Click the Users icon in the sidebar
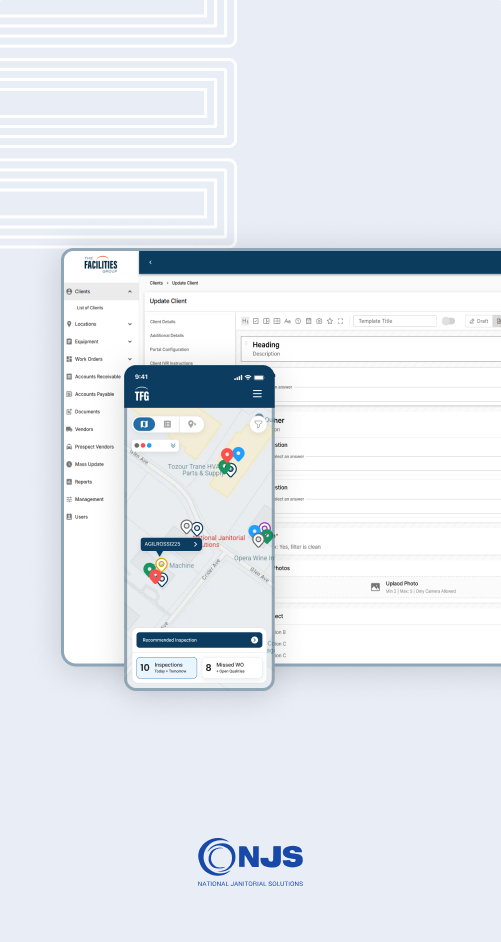 [69, 517]
